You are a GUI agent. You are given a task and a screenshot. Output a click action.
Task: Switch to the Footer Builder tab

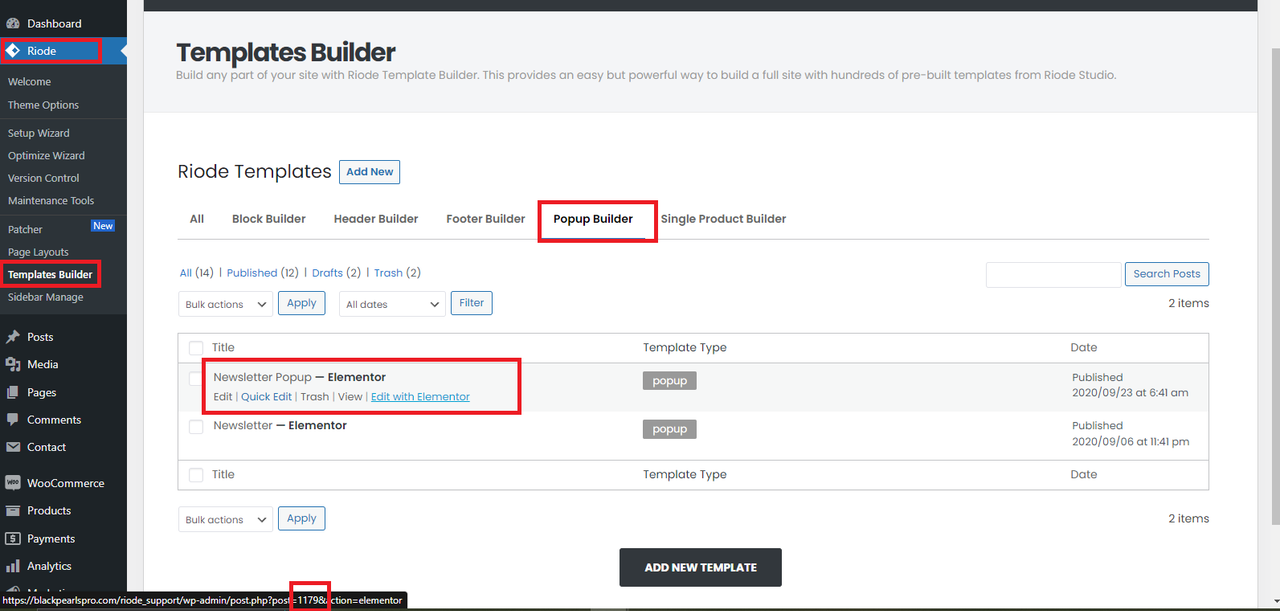[x=485, y=219]
